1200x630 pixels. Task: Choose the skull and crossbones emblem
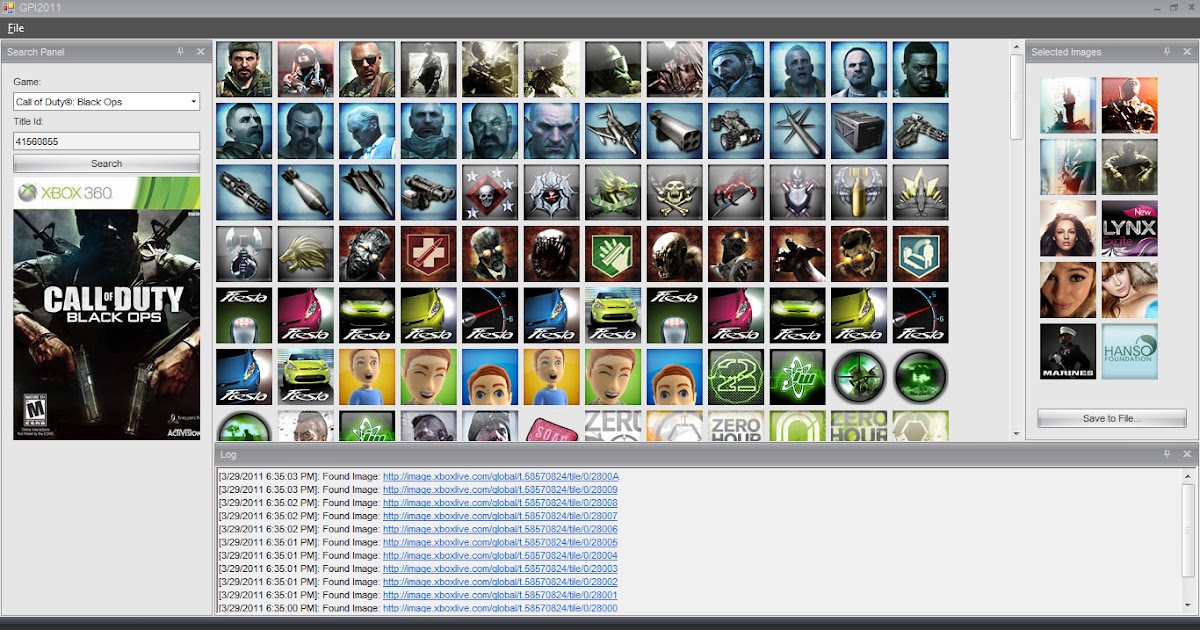675,192
